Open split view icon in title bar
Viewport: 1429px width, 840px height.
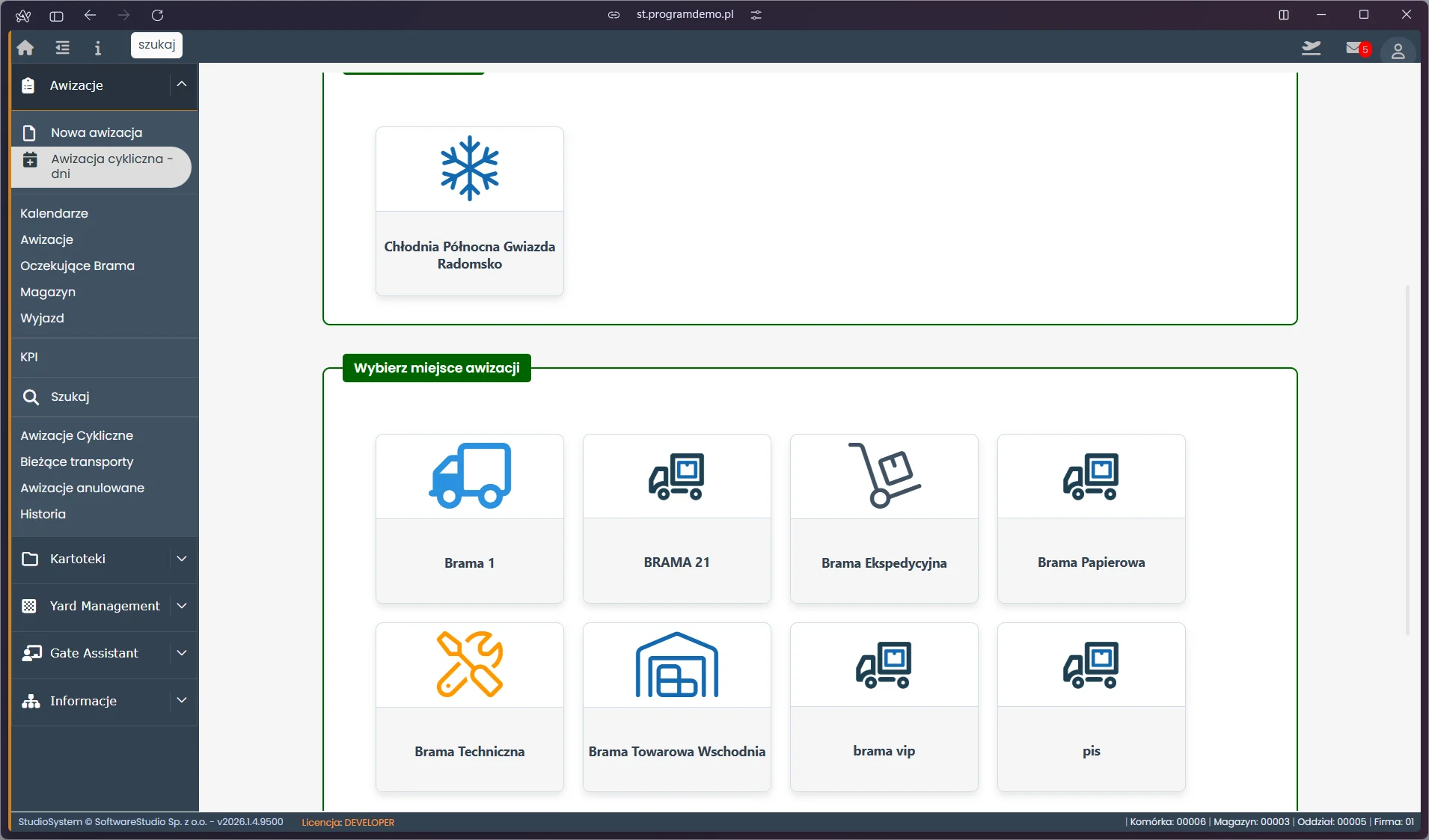[1284, 15]
